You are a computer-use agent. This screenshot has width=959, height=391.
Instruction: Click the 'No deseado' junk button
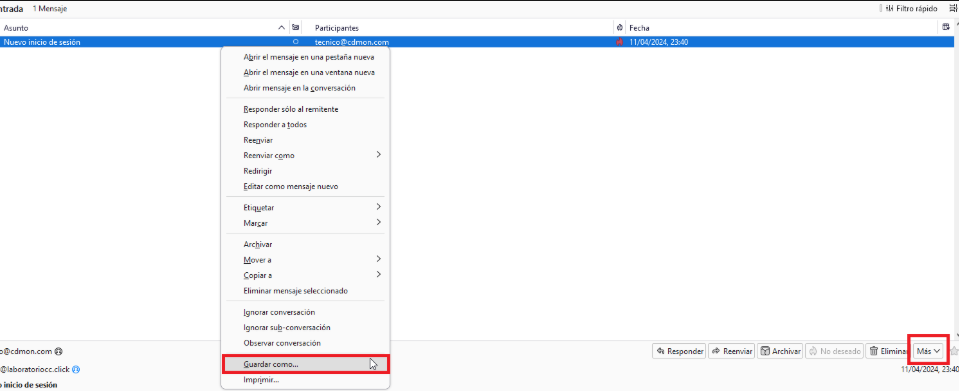pos(835,351)
